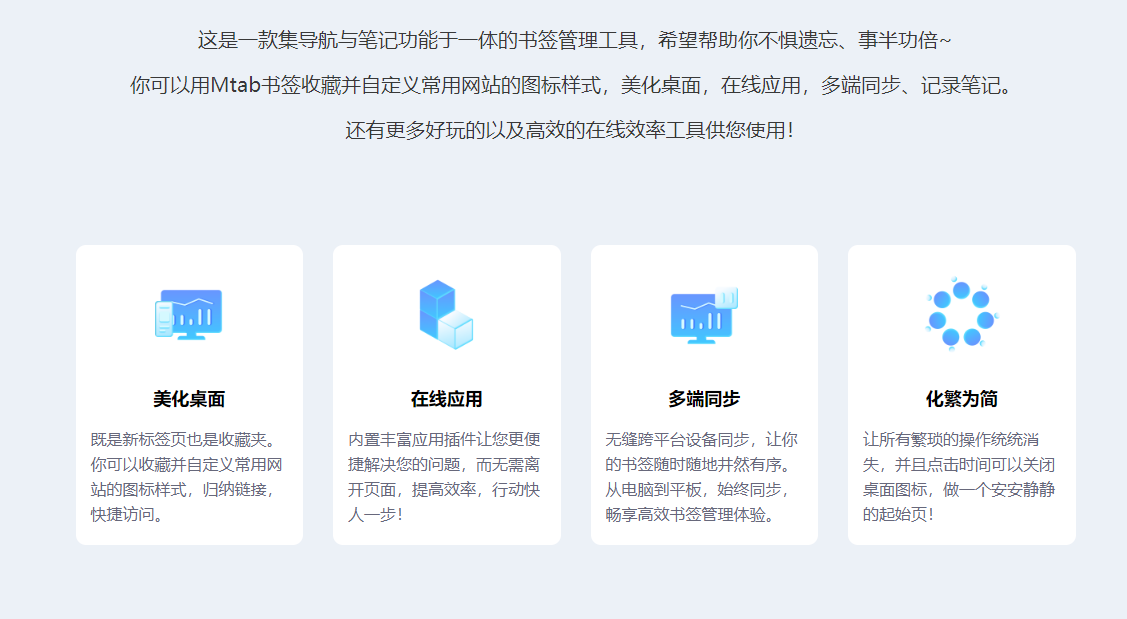
Task: Select the top introduction line about 书签管理工具
Action: point(563,42)
